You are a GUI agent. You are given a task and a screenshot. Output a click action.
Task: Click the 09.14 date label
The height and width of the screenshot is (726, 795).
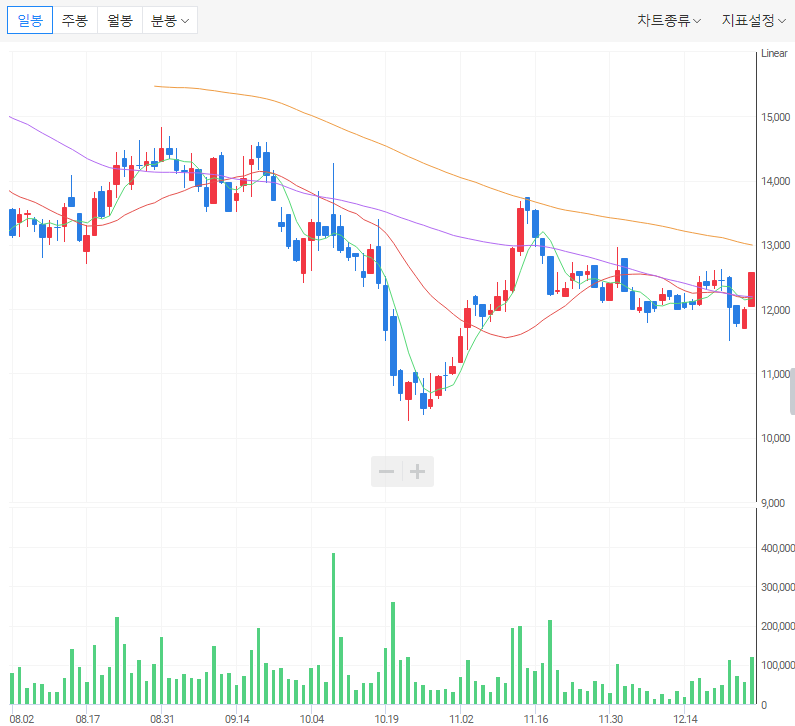237,719
